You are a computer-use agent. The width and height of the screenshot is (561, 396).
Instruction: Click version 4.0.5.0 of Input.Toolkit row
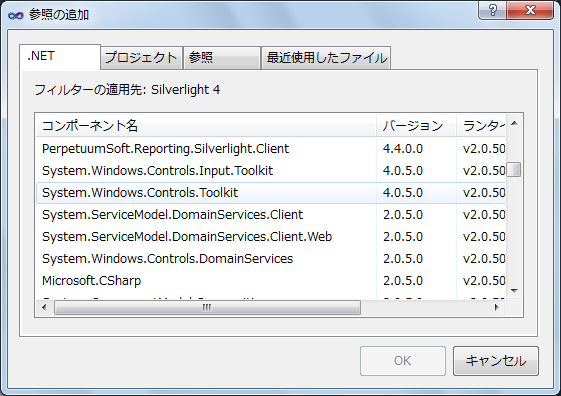(x=403, y=171)
